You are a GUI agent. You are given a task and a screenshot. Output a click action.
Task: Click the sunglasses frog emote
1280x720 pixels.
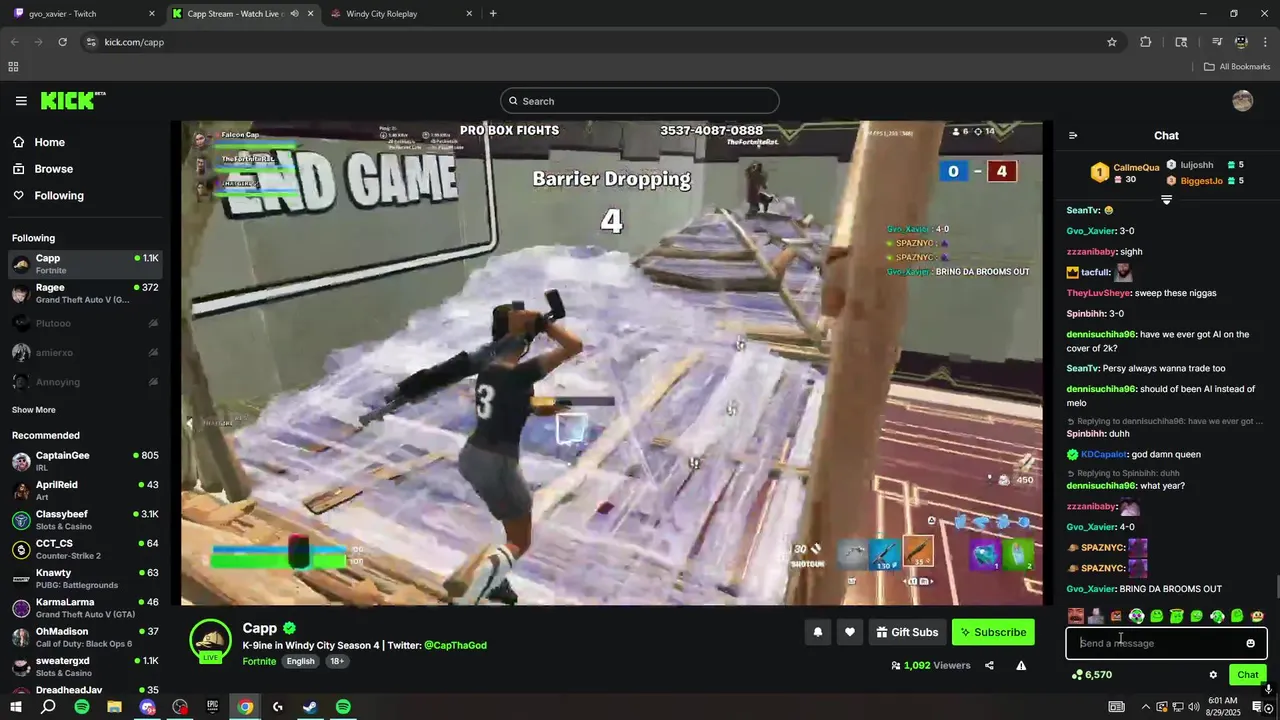(x=1136, y=616)
